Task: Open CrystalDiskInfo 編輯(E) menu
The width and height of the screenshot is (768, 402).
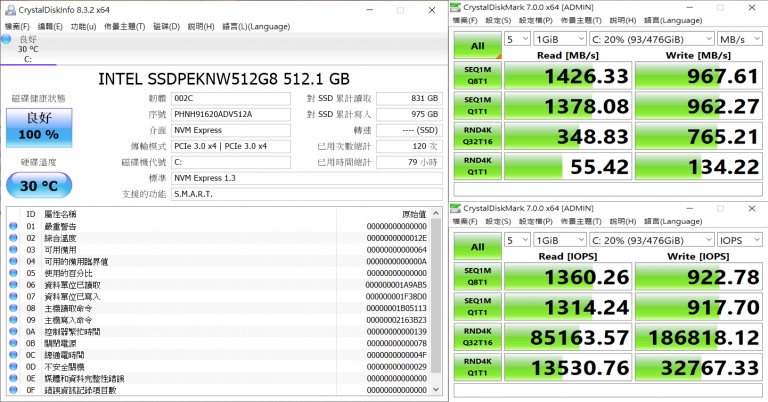Action: (x=50, y=26)
